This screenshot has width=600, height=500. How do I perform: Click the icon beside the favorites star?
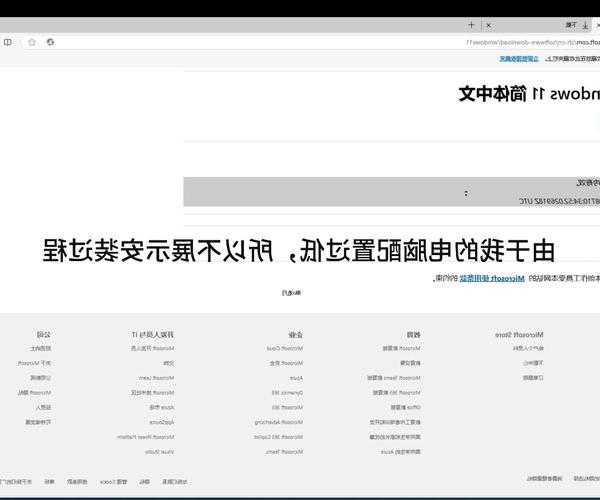tap(50, 42)
